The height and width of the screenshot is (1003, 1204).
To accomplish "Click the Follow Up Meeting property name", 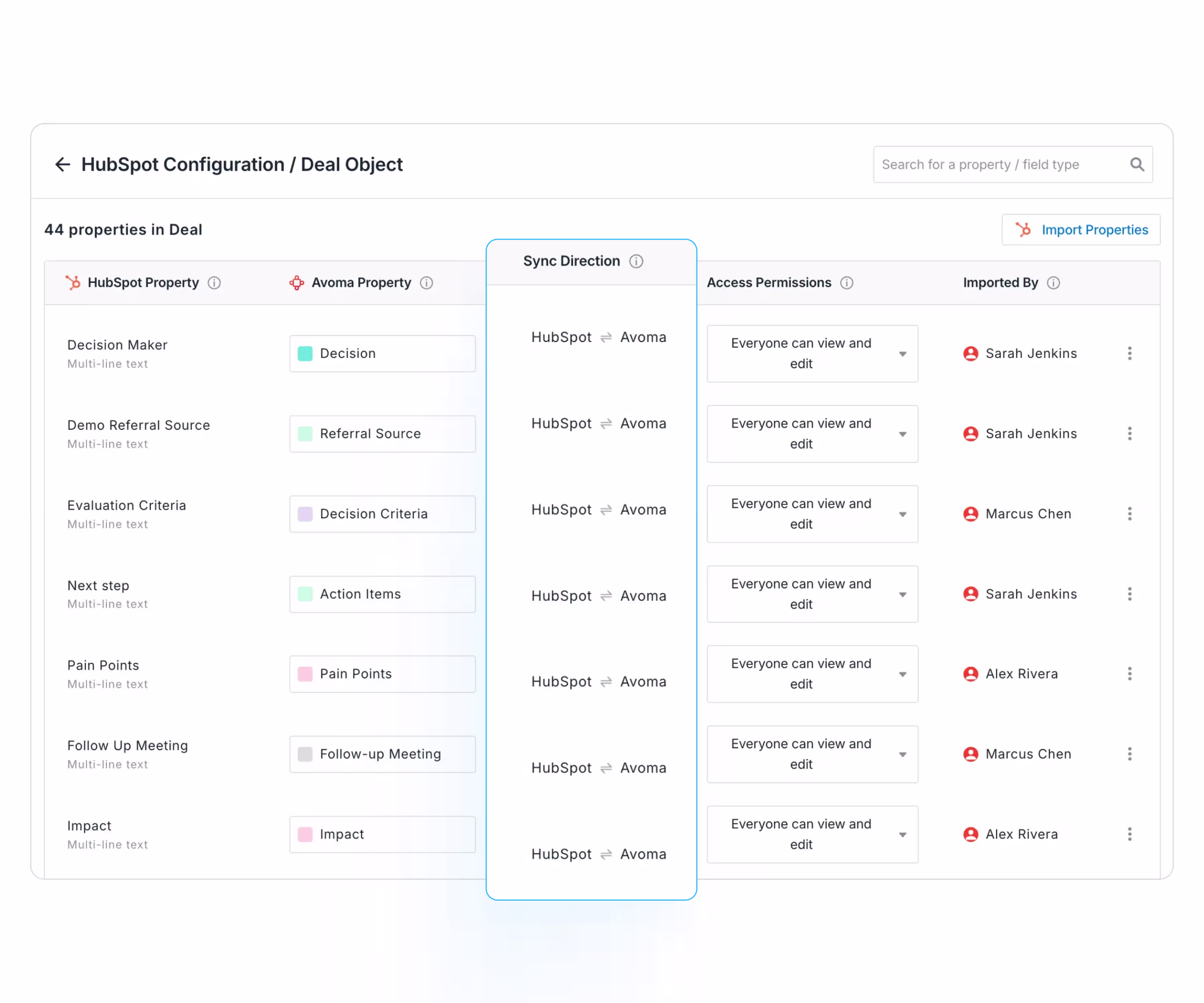I will (x=127, y=746).
